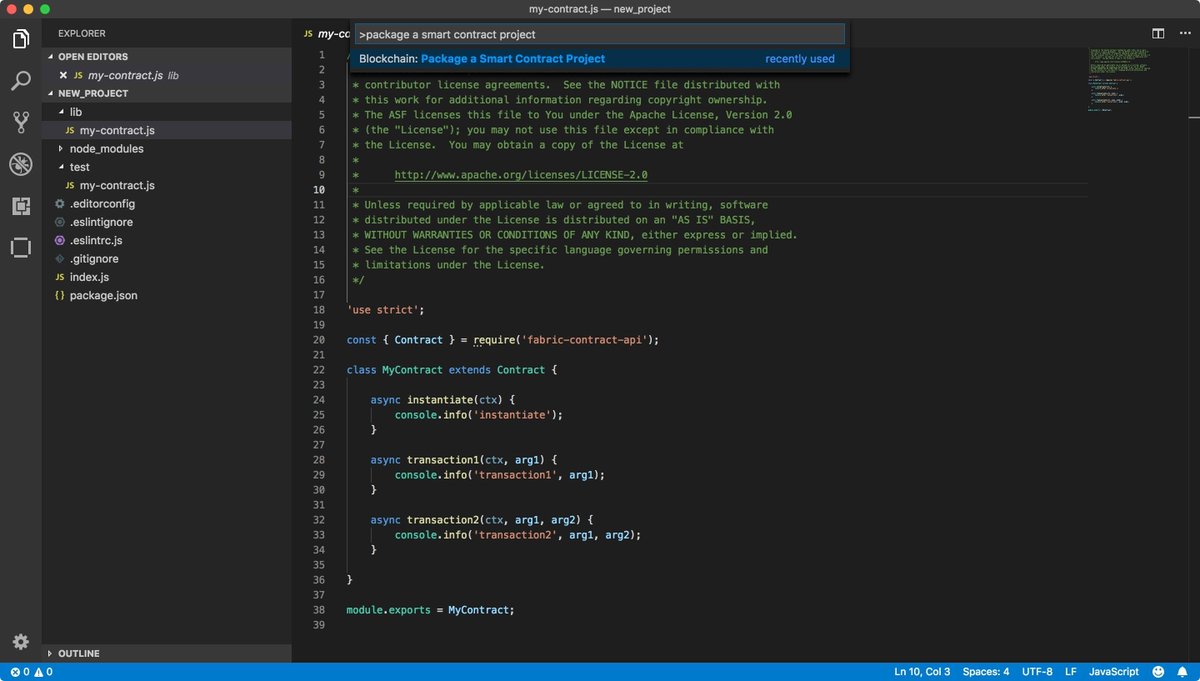
Task: Click the EXPLORER panel title
Action: click(82, 34)
